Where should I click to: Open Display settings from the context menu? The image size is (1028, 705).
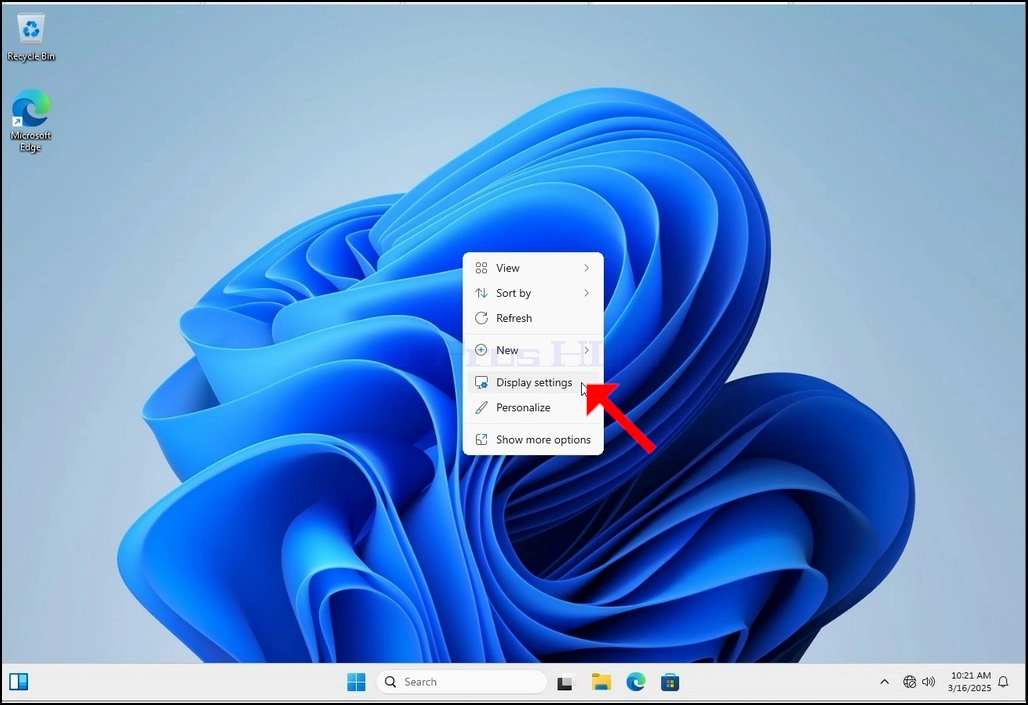coord(533,382)
